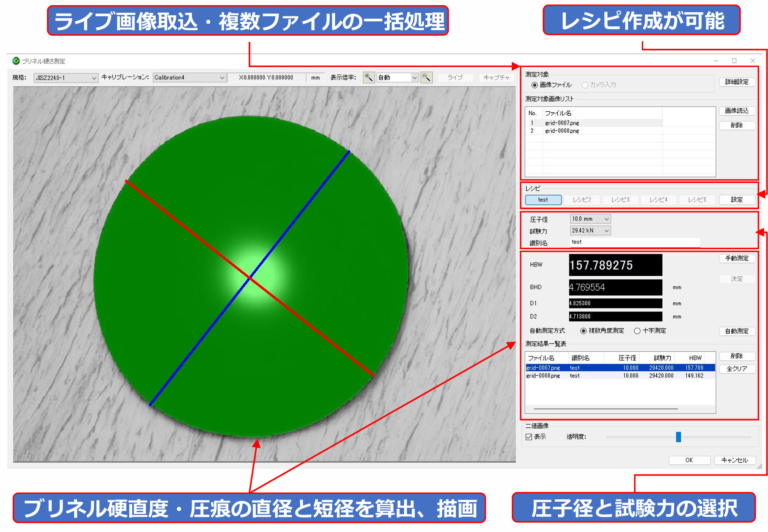Screen dimensions: 768x532
Task: Click 全クリア to clear all results
Action: (735, 368)
